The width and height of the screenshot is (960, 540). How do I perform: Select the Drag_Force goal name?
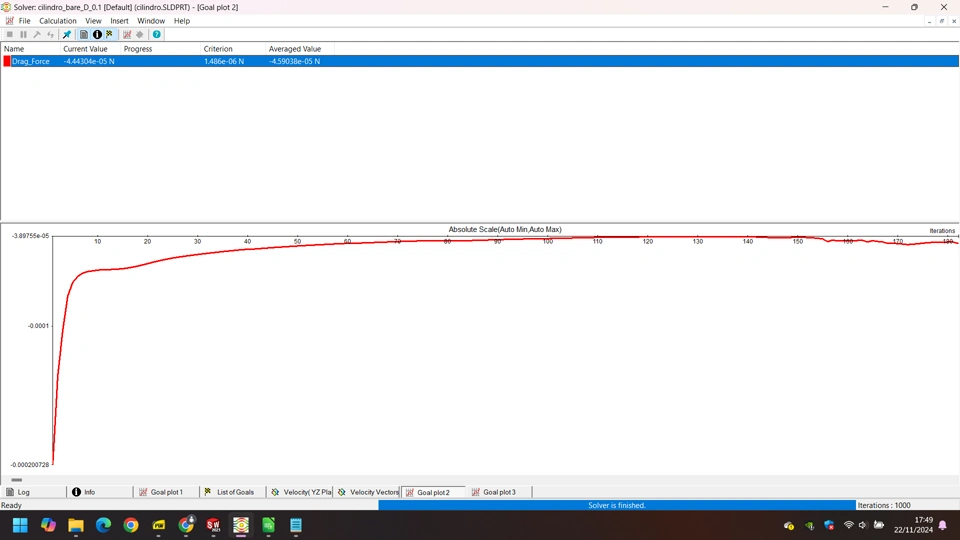coord(31,61)
